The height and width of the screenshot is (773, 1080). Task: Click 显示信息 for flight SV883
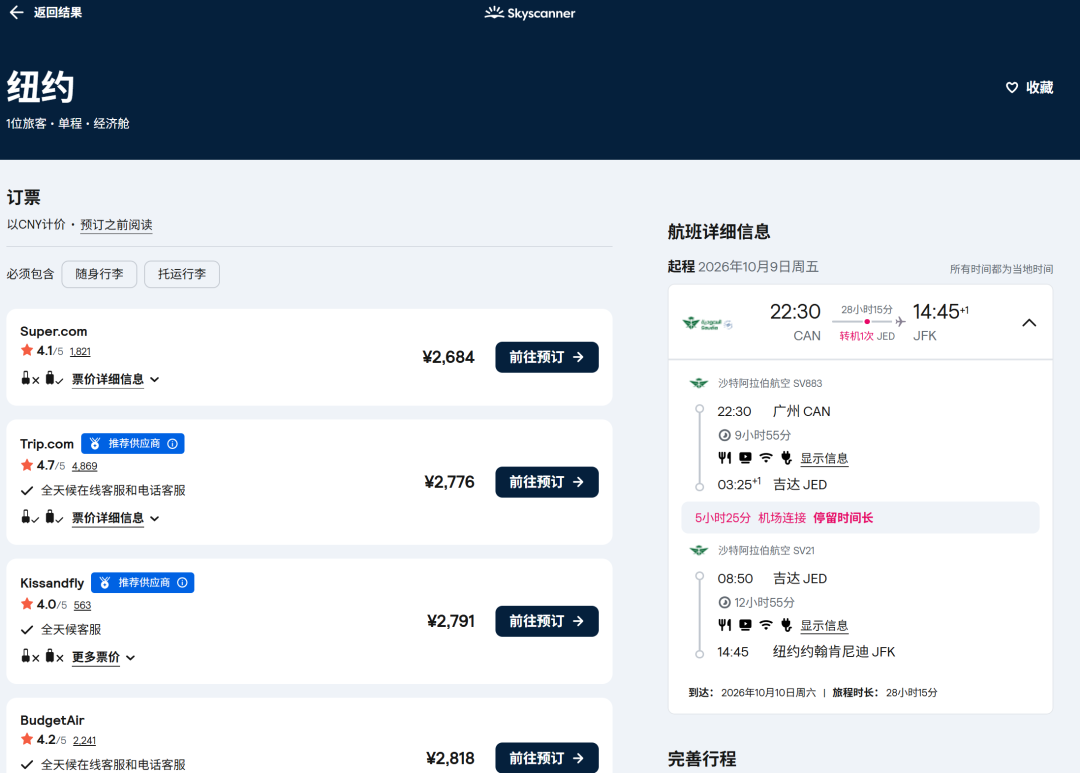[824, 458]
